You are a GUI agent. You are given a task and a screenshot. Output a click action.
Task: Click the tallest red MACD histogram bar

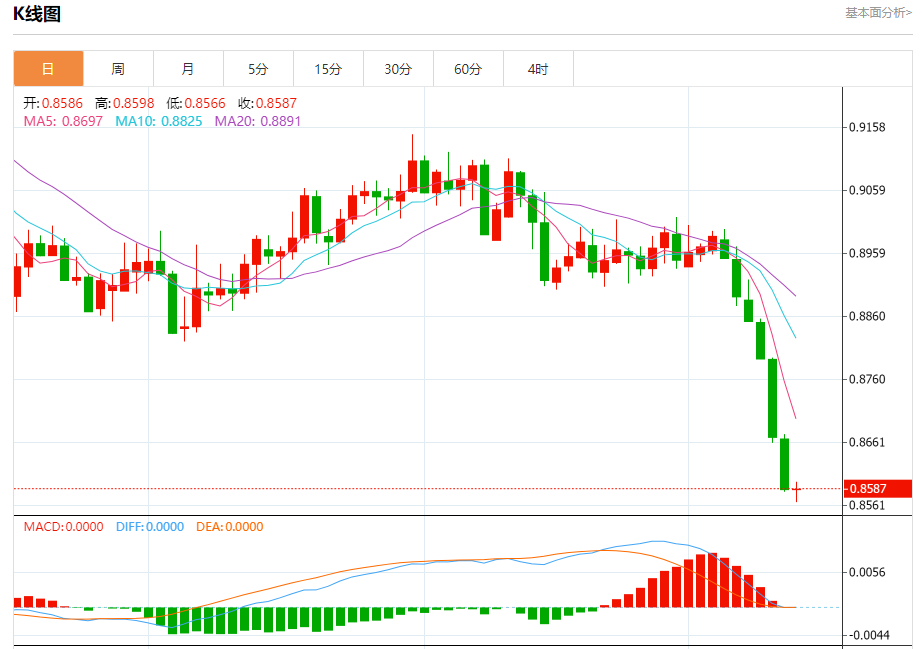pos(712,580)
